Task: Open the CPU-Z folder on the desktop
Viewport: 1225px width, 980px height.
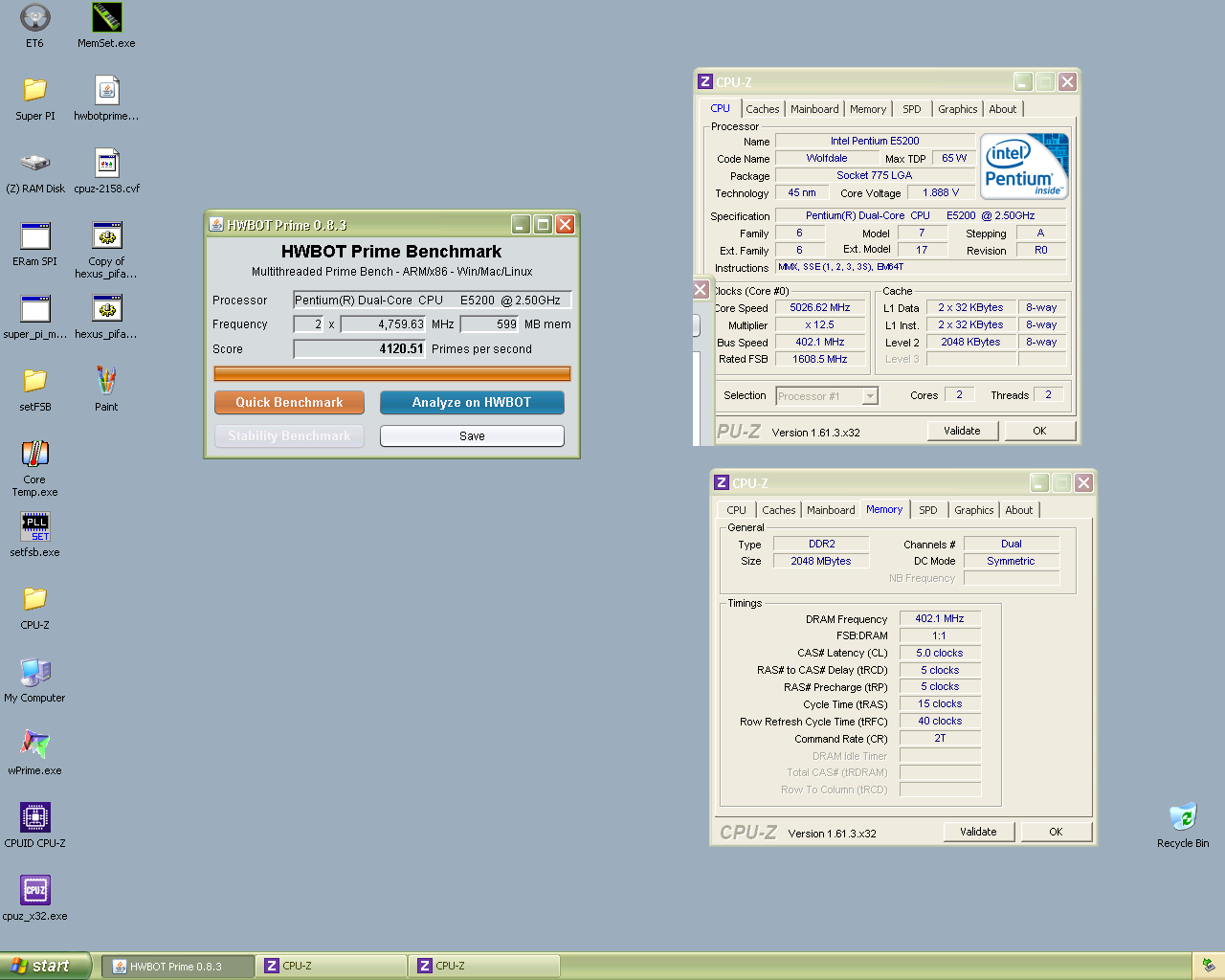Action: coord(34,599)
